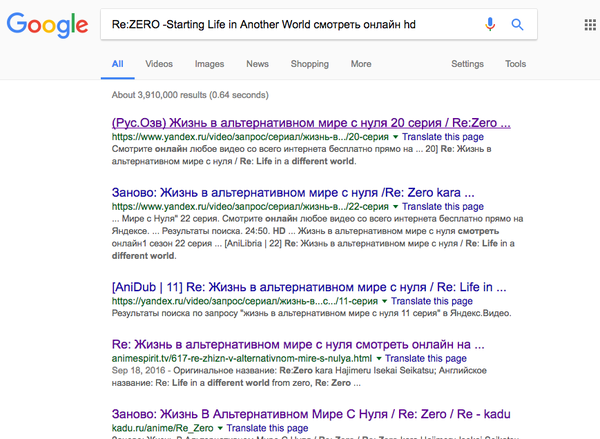Open the Settings menu
Screen dimensions: 600x439
467,64
